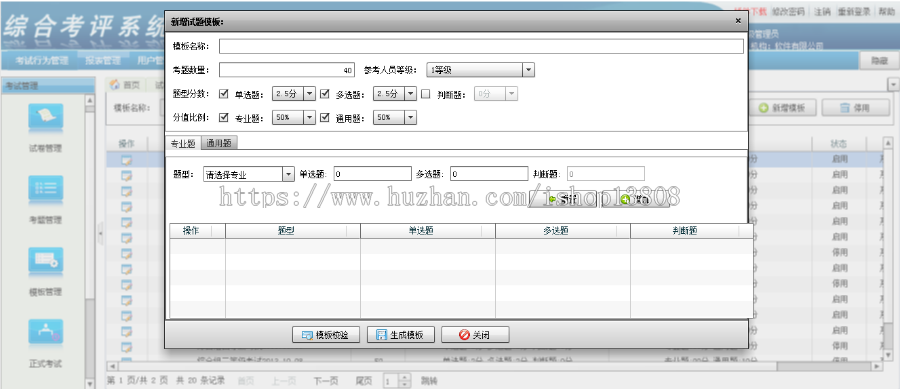Open 正式考试 in the left sidebar
900x389 pixels.
(x=45, y=344)
